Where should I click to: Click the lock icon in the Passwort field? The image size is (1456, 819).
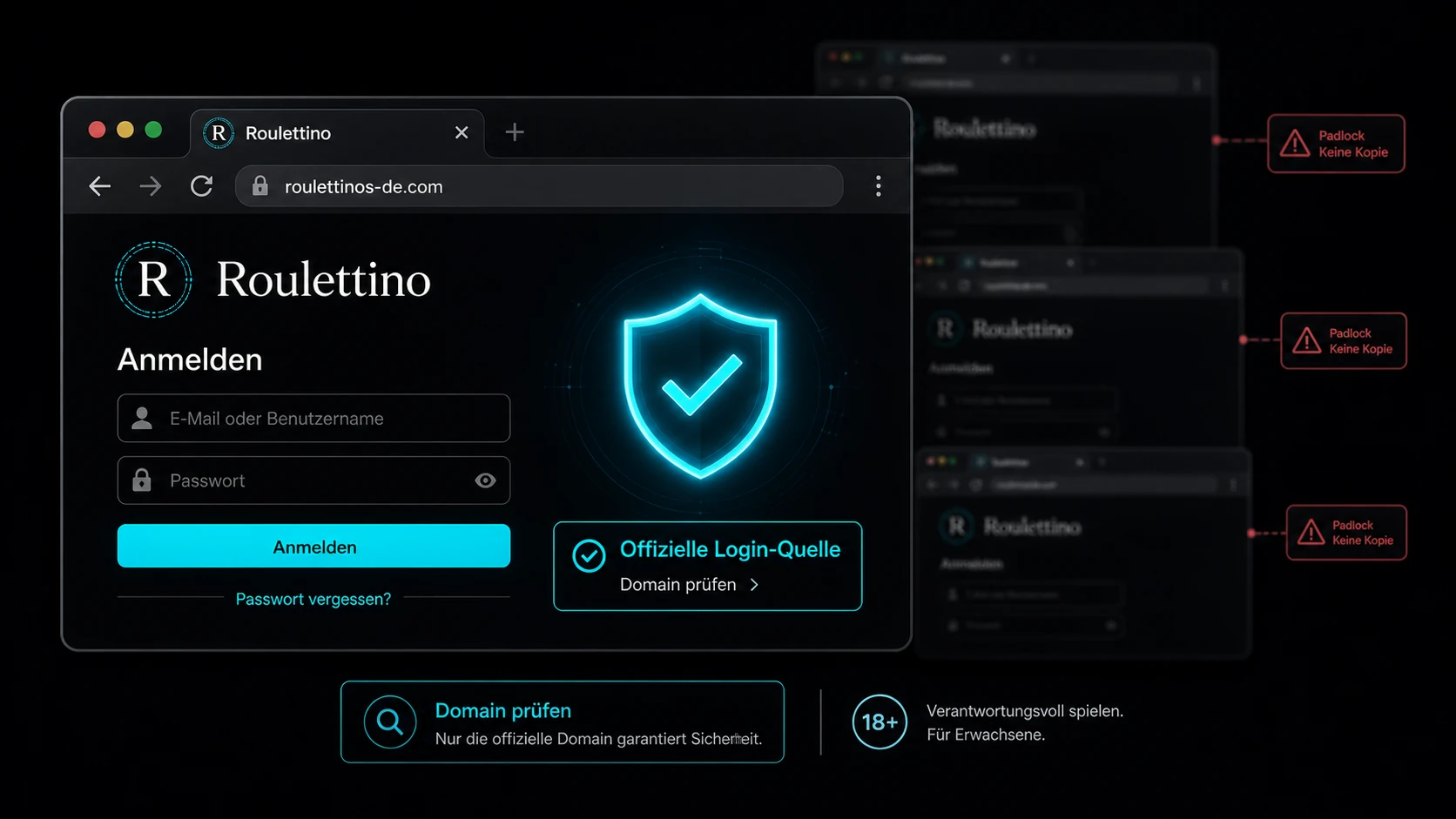point(142,480)
